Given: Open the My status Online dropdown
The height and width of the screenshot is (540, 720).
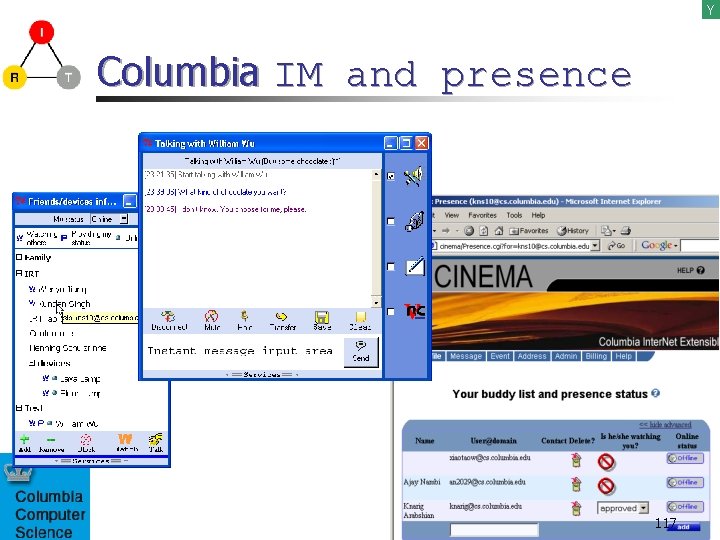Looking at the screenshot, I should point(124,219).
